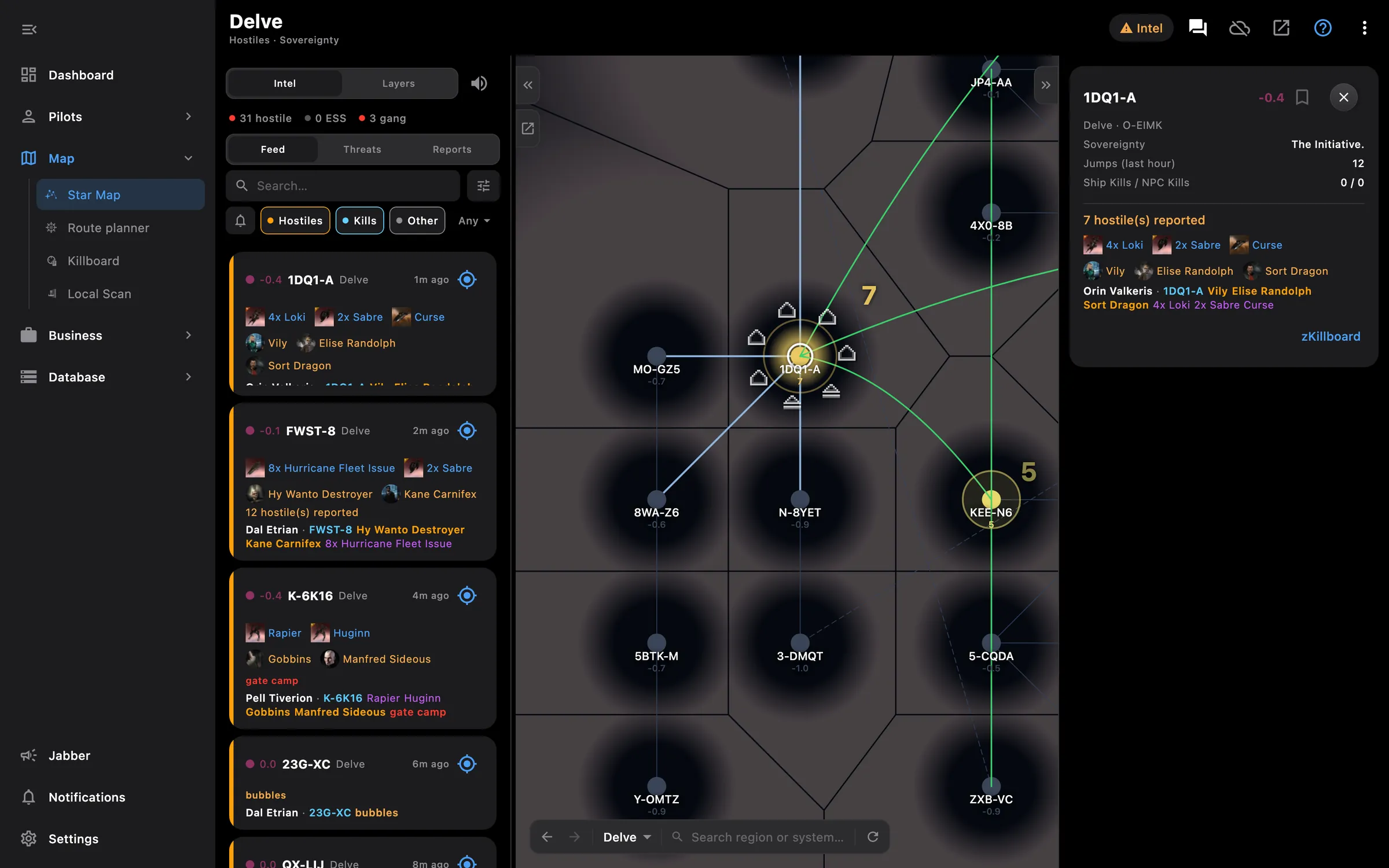Show the Reports tab
This screenshot has width=1389, height=868.
pos(452,149)
